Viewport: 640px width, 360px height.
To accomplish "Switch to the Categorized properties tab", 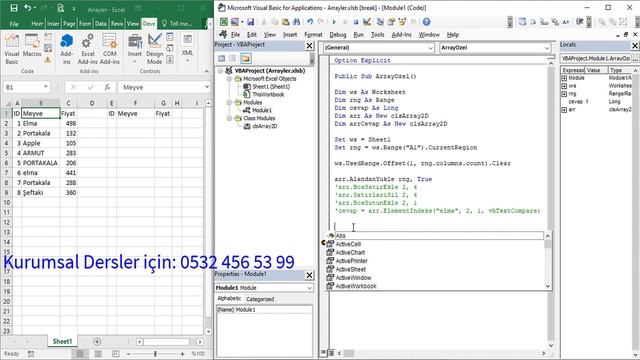I will tap(260, 299).
